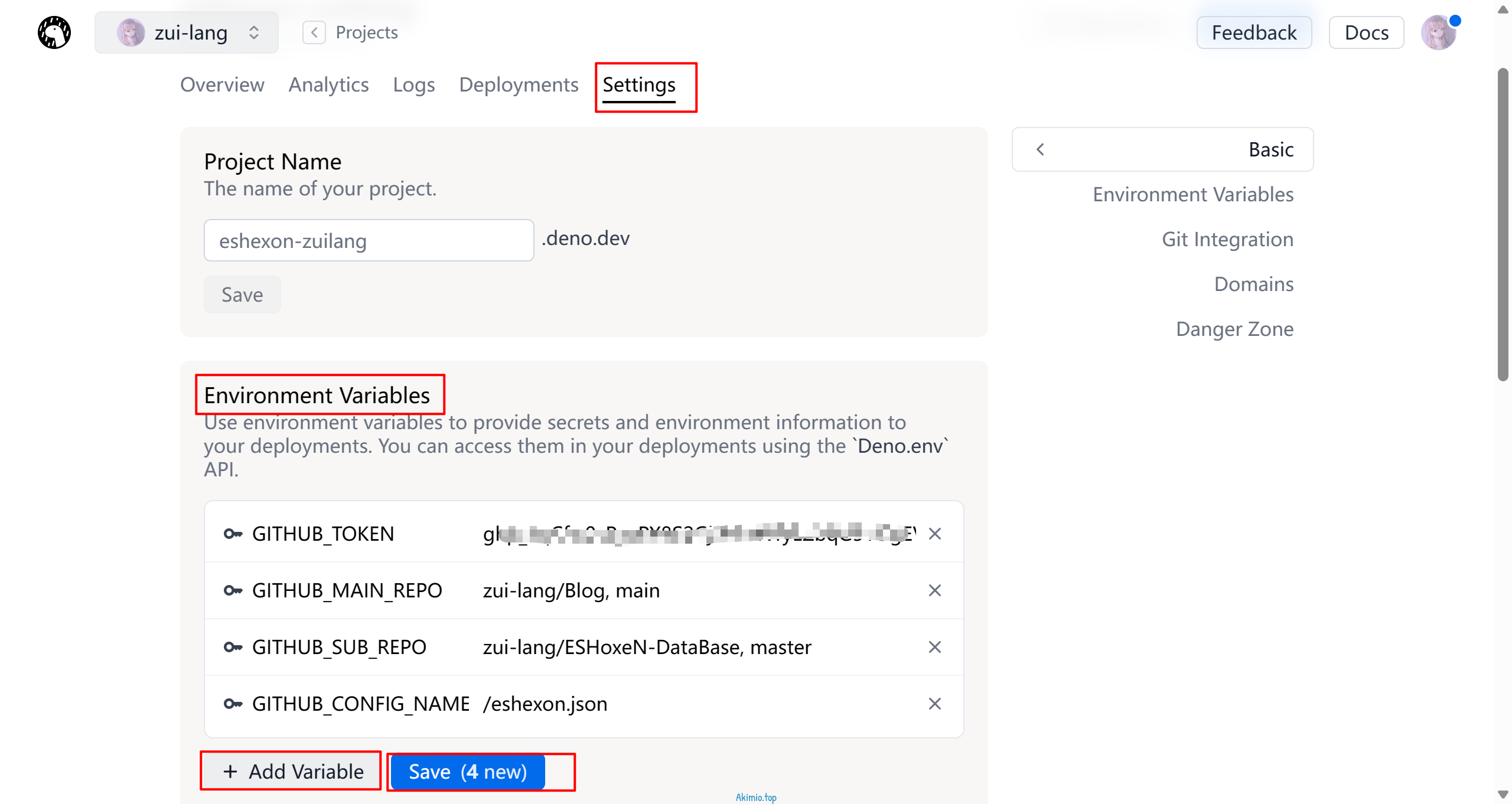Switch to the Overview tab
This screenshot has height=804, width=1512.
pos(222,85)
